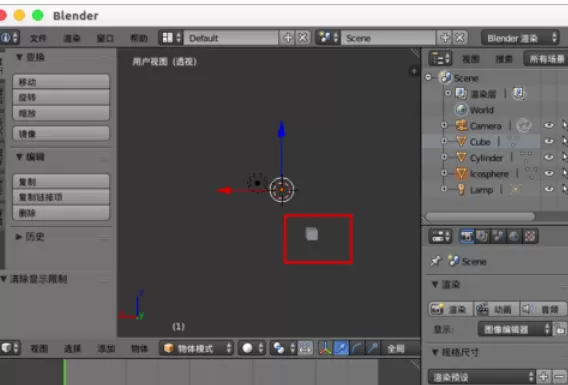568x385 pixels.
Task: Open the Blender 渲染 engine dropdown
Action: (521, 38)
